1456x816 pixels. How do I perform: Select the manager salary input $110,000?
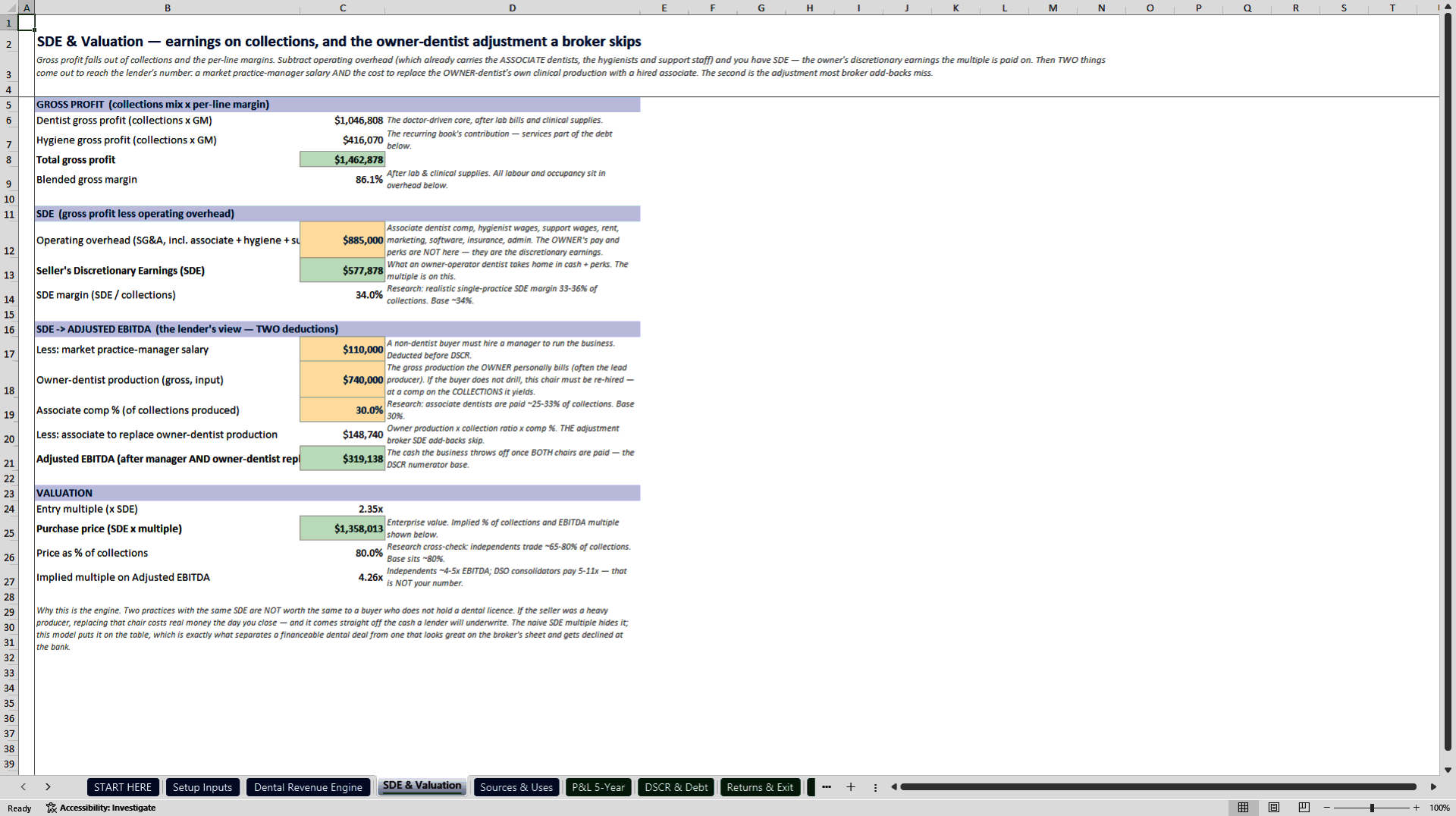tap(343, 349)
